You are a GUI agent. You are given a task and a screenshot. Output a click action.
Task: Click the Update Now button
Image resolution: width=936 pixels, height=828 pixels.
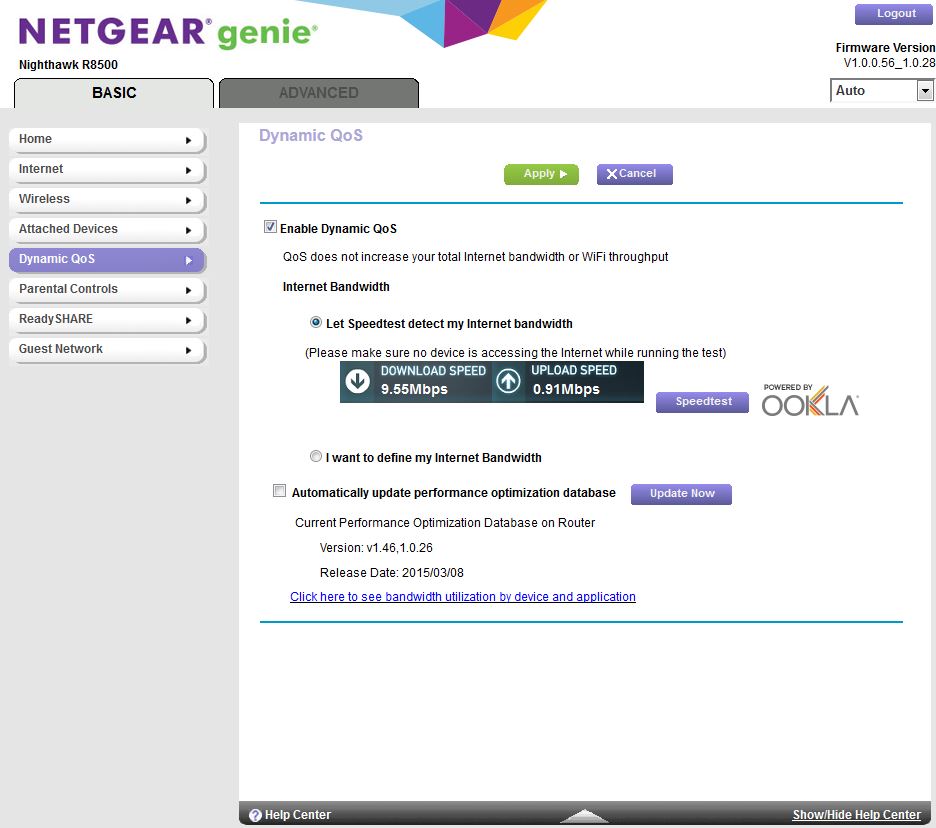pos(681,494)
